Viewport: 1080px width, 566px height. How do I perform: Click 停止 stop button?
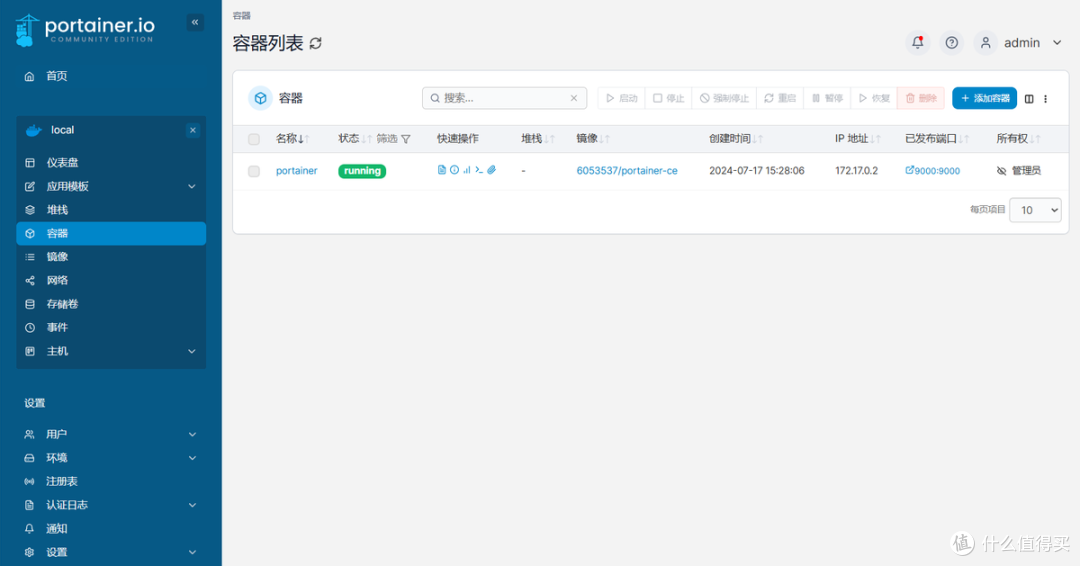click(x=668, y=98)
